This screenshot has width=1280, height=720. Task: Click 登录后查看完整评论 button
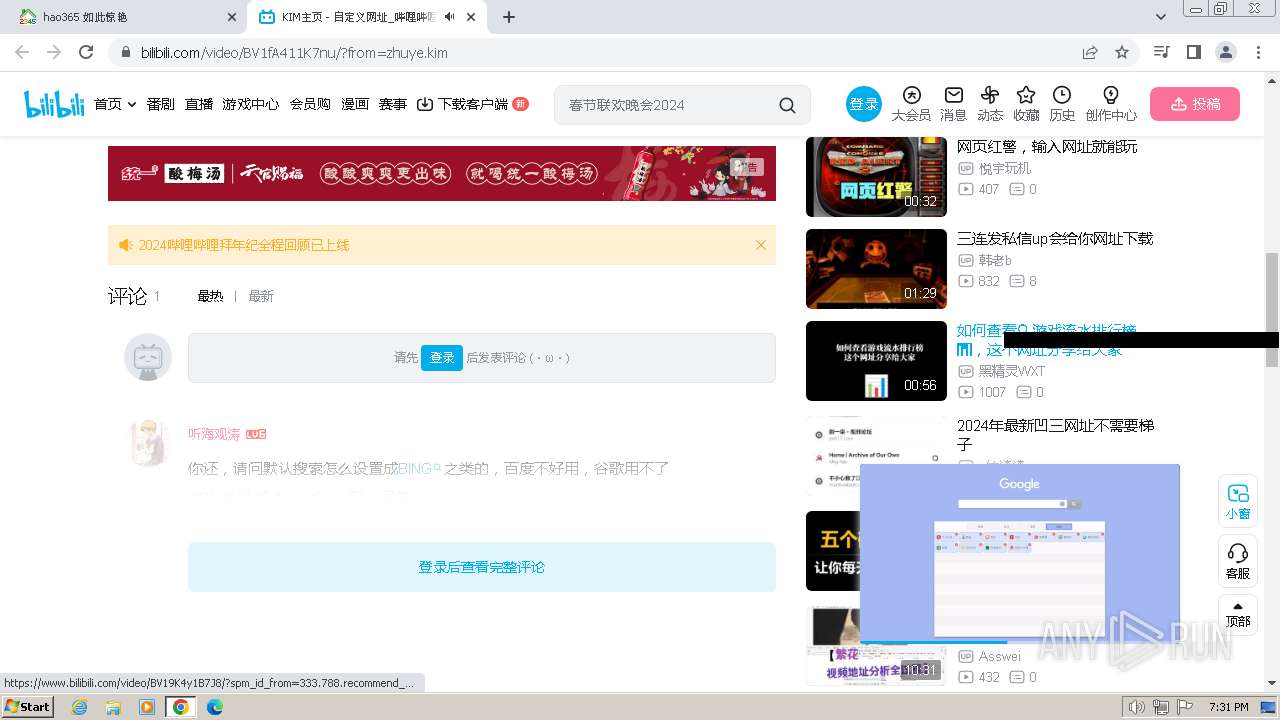[x=482, y=567]
